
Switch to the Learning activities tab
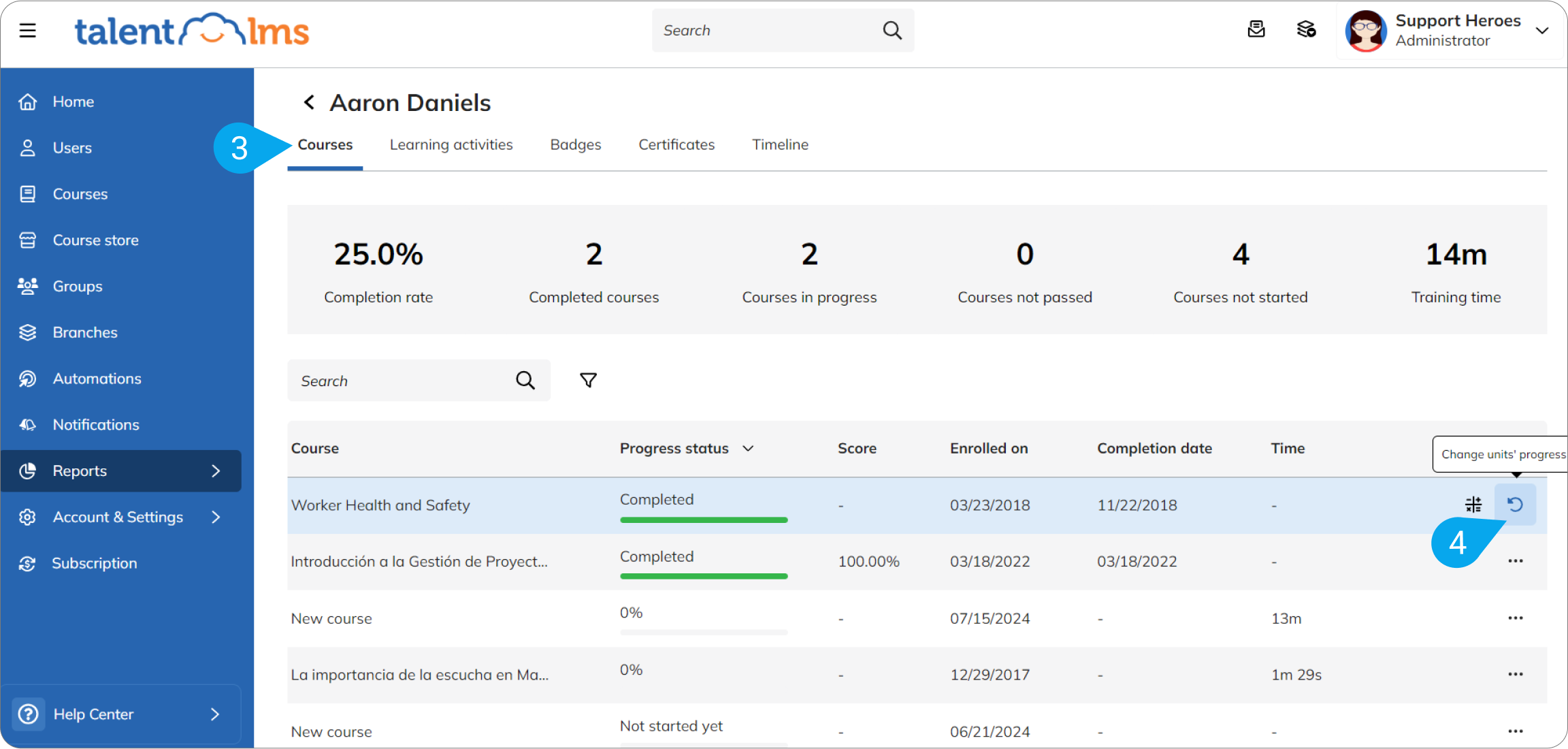[x=451, y=145]
